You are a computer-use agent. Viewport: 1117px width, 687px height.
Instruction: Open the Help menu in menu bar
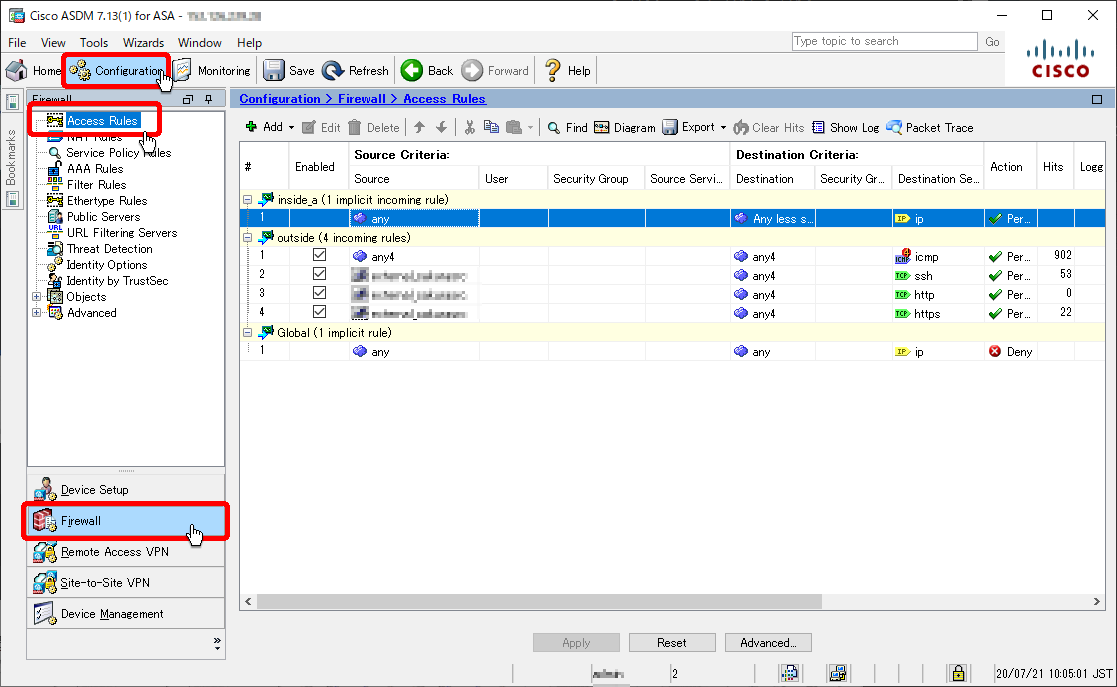click(x=249, y=43)
